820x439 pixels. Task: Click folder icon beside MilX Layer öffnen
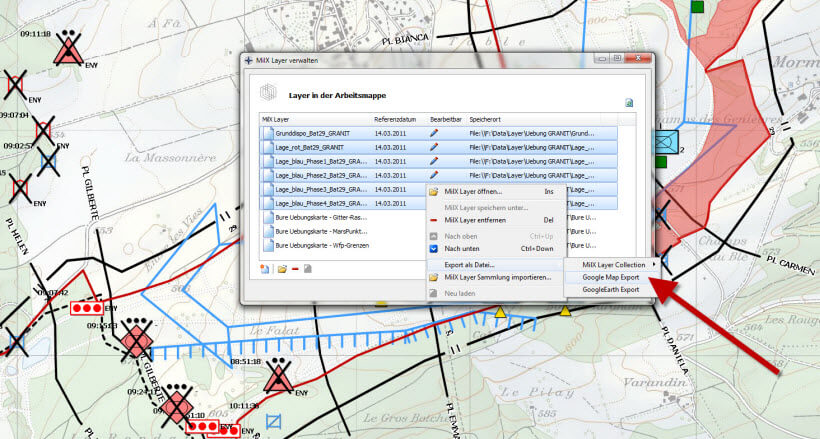[433, 192]
